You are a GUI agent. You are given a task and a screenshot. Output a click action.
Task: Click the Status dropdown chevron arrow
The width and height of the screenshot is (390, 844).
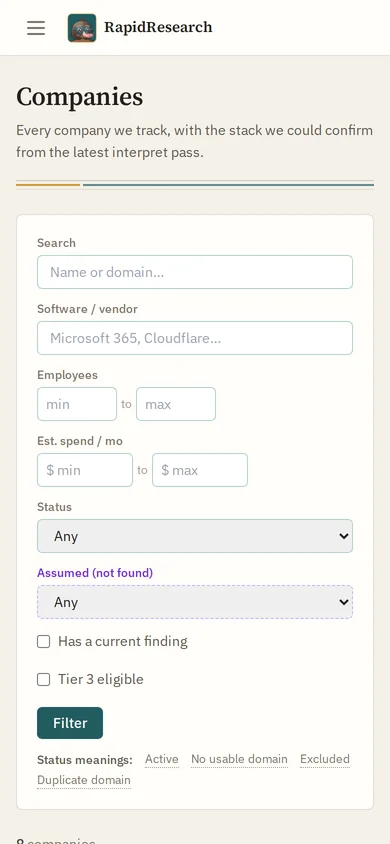tap(343, 536)
